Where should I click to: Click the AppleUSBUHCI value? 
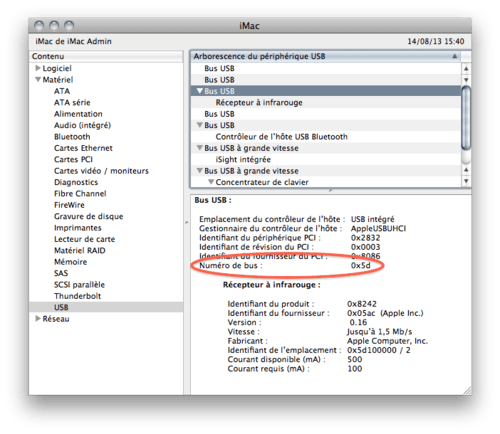click(378, 228)
